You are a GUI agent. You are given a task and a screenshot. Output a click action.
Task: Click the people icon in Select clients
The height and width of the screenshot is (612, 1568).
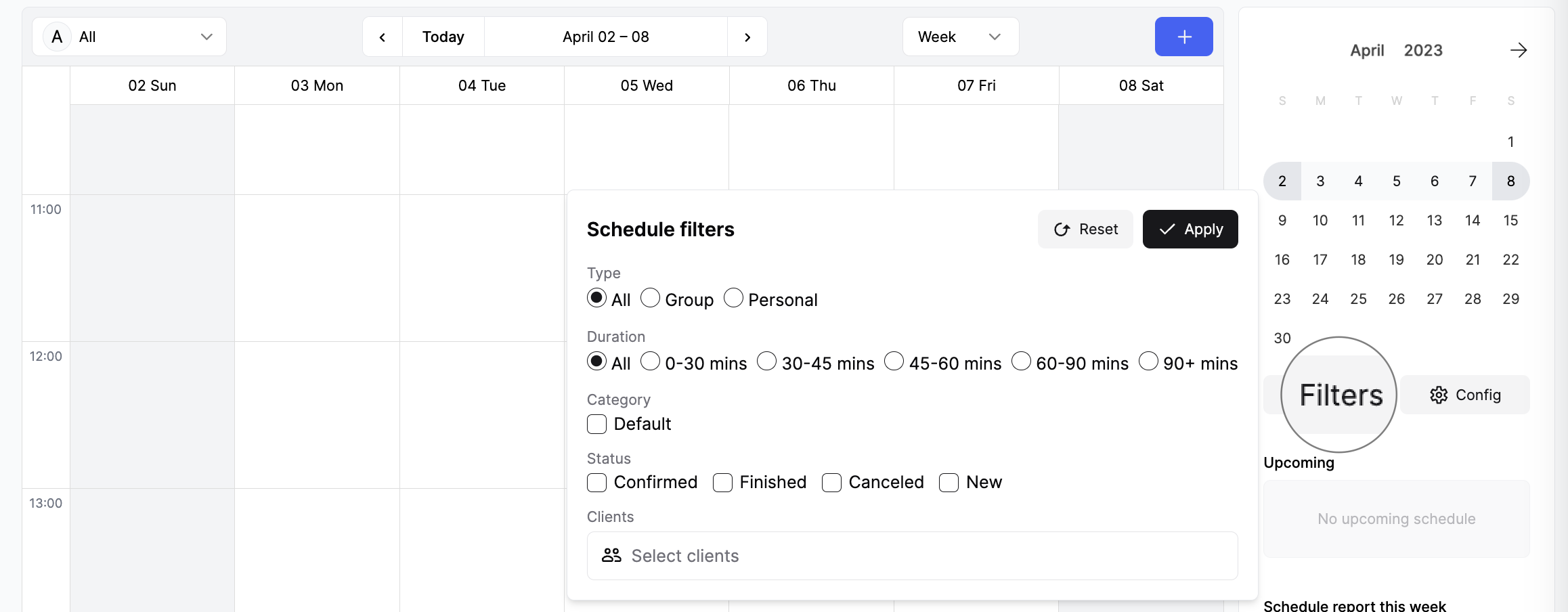(x=611, y=555)
